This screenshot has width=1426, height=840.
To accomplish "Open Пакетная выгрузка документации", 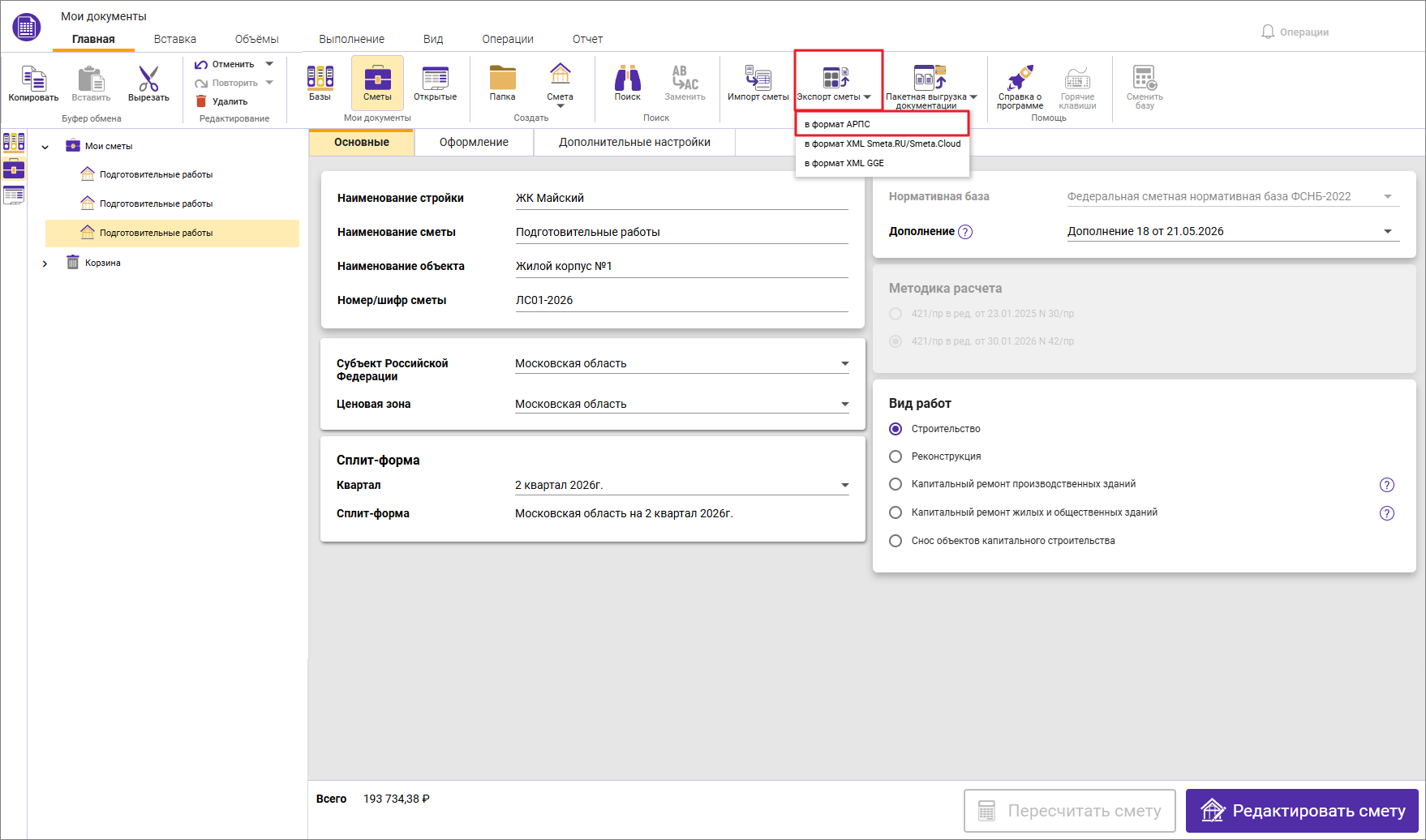I will [930, 86].
